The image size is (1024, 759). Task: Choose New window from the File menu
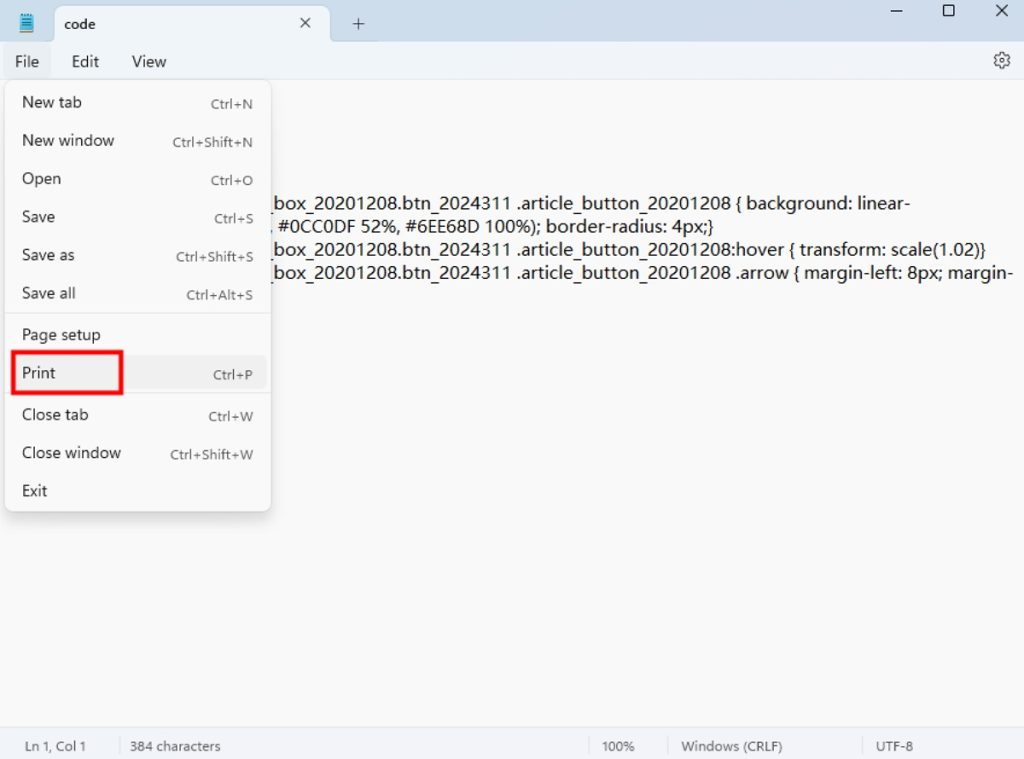68,140
